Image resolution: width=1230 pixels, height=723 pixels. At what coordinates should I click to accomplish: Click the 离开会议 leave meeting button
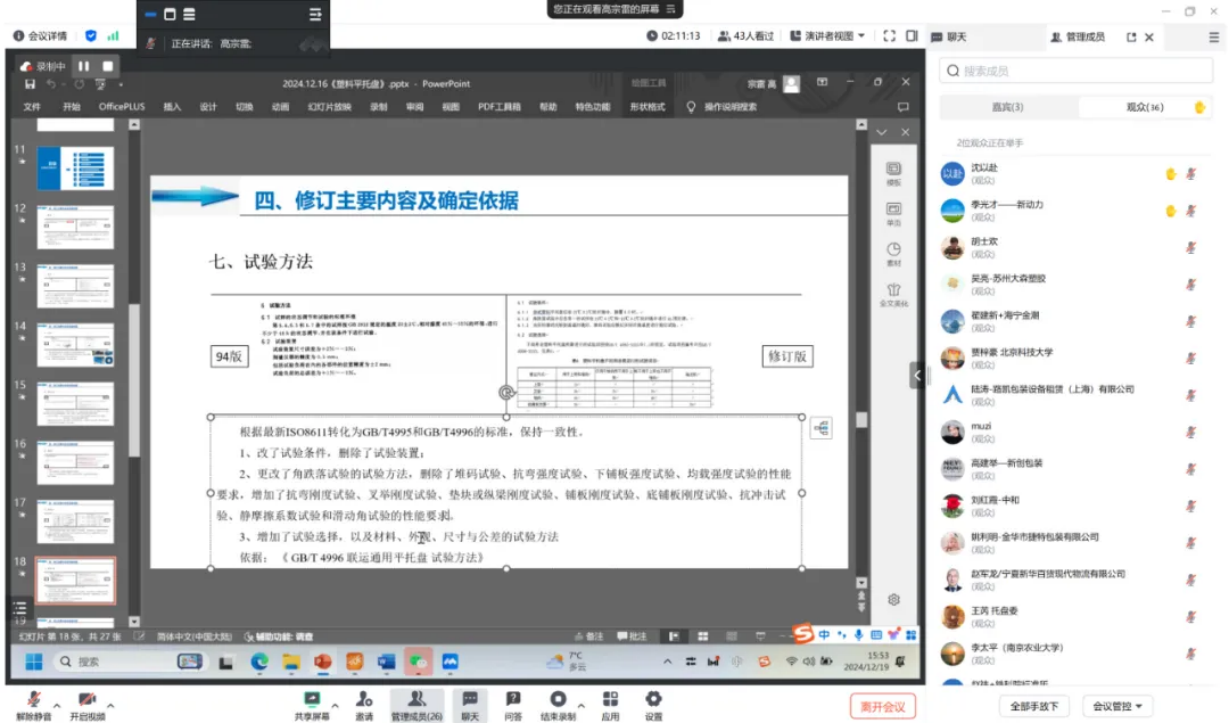pos(882,706)
